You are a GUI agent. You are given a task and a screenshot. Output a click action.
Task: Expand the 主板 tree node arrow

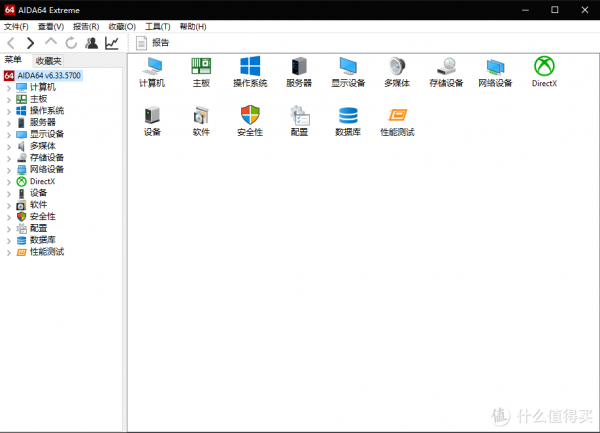pyautogui.click(x=8, y=99)
